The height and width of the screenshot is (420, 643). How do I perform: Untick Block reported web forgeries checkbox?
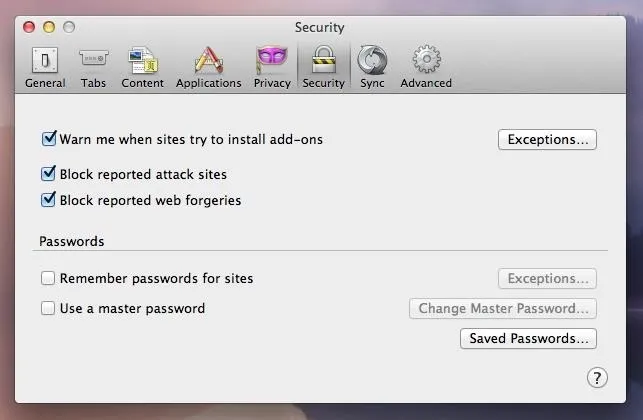[x=48, y=200]
